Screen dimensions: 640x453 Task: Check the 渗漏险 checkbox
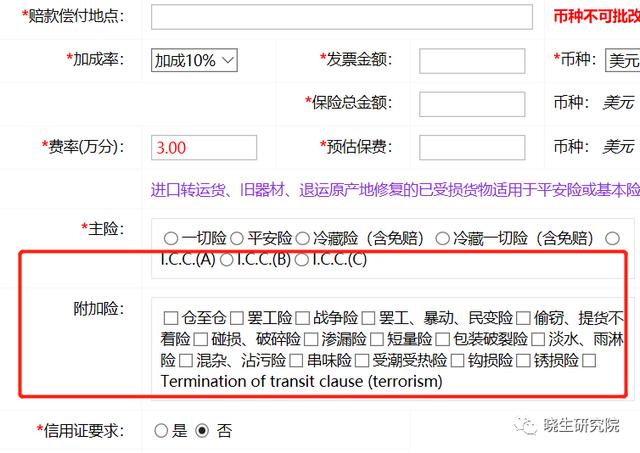pos(311,339)
